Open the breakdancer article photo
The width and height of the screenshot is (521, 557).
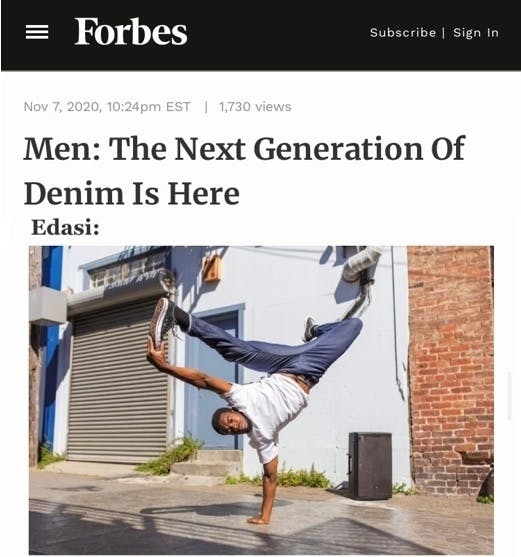(261, 400)
